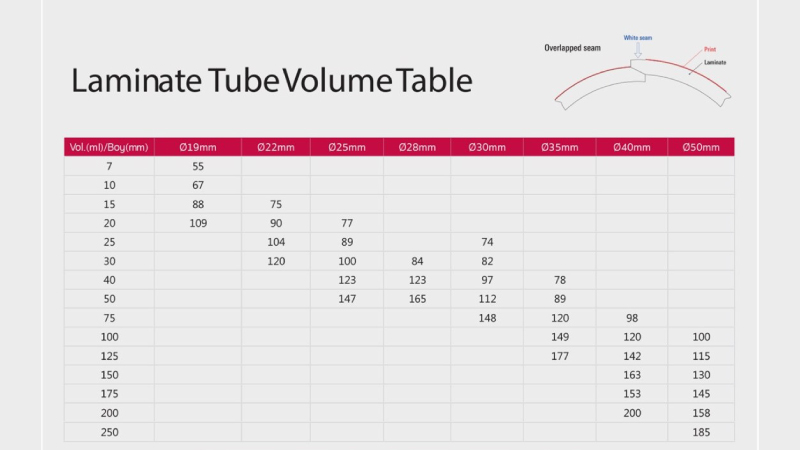Image resolution: width=800 pixels, height=450 pixels.
Task: Select value 78 in the Ø35mm column
Action: pyautogui.click(x=560, y=280)
